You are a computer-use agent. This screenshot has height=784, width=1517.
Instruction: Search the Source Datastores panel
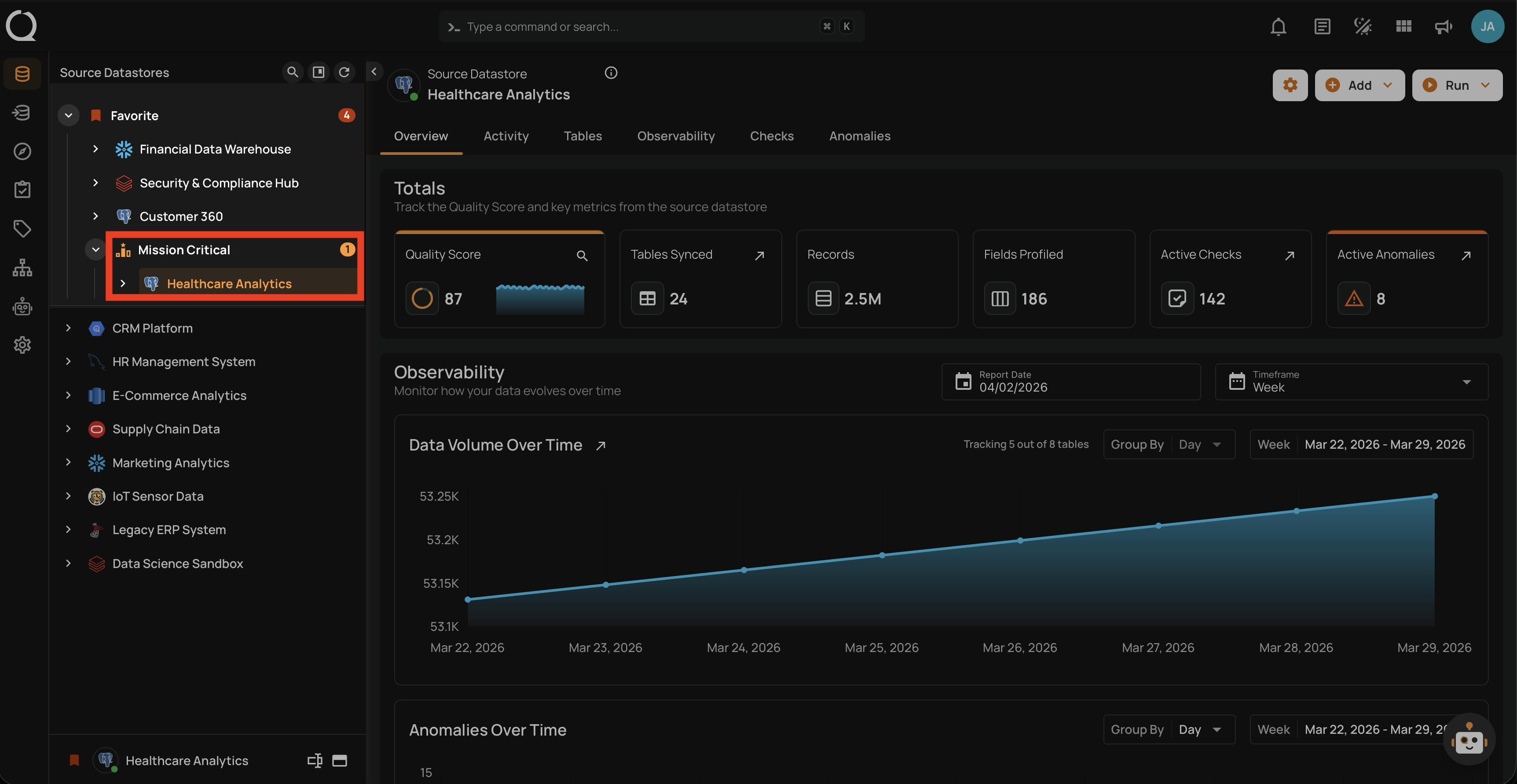point(292,72)
